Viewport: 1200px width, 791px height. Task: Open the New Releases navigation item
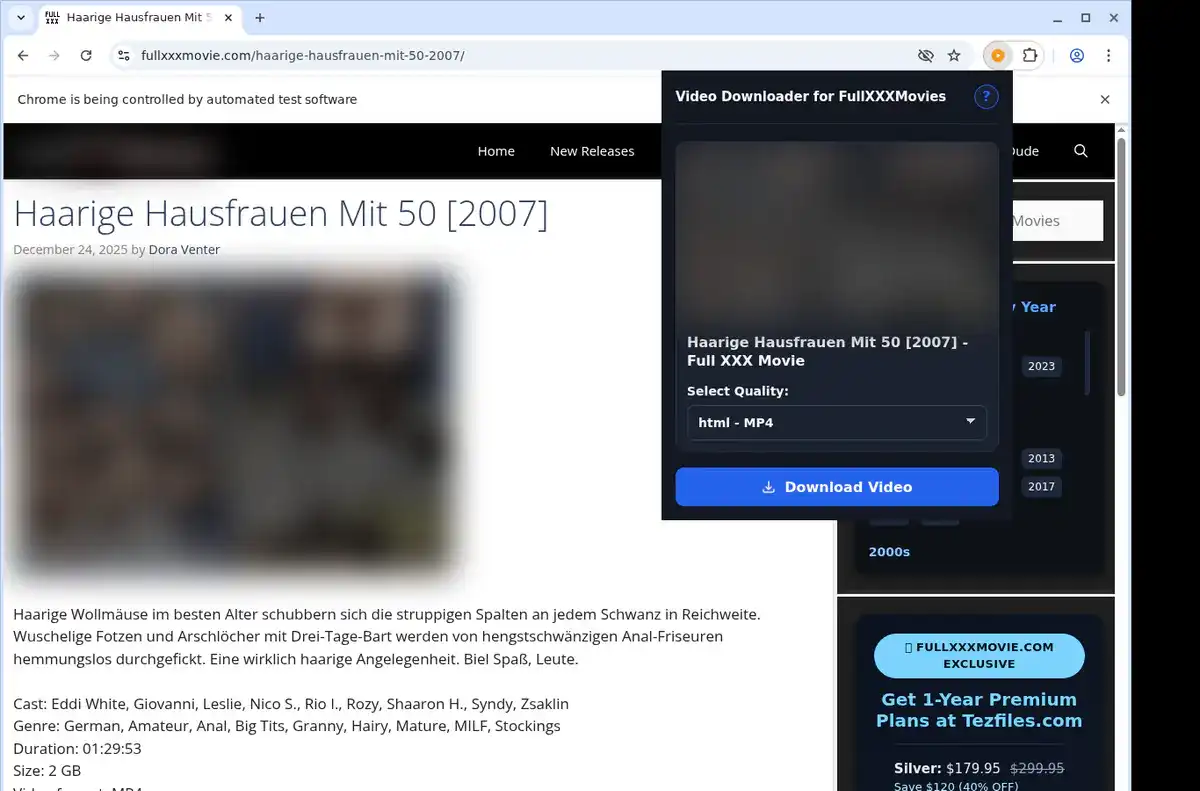pos(592,151)
